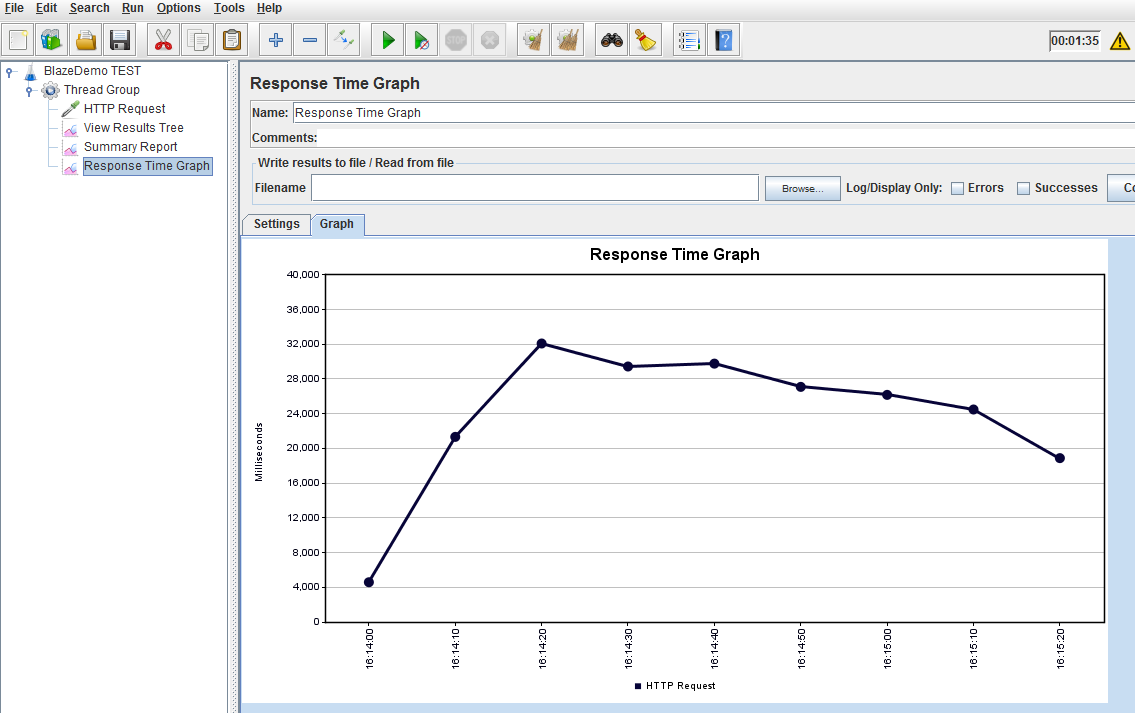This screenshot has height=713, width=1135.
Task: Click the warning triangle log indicator
Action: click(x=1120, y=42)
